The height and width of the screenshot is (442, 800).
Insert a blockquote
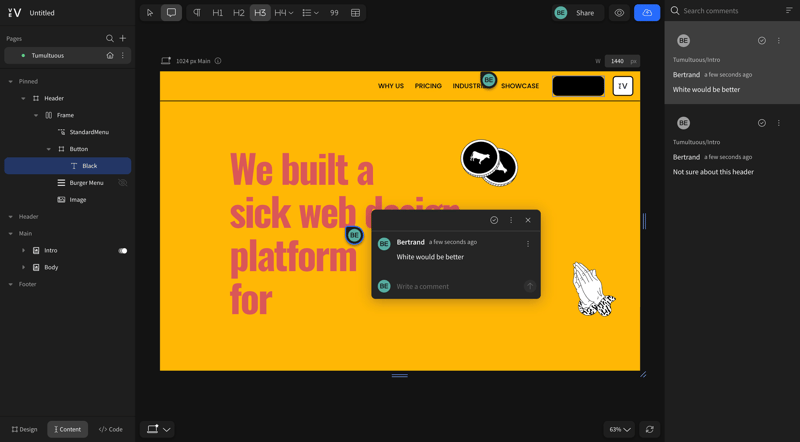(x=334, y=13)
